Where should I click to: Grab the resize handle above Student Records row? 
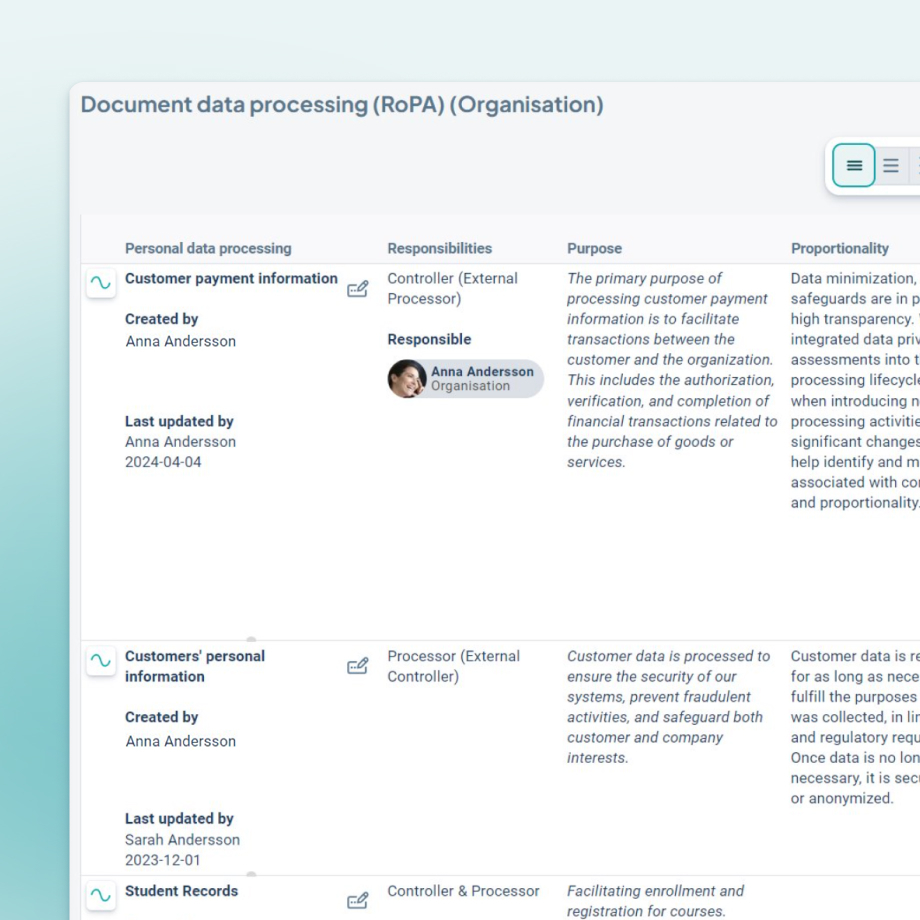[251, 874]
